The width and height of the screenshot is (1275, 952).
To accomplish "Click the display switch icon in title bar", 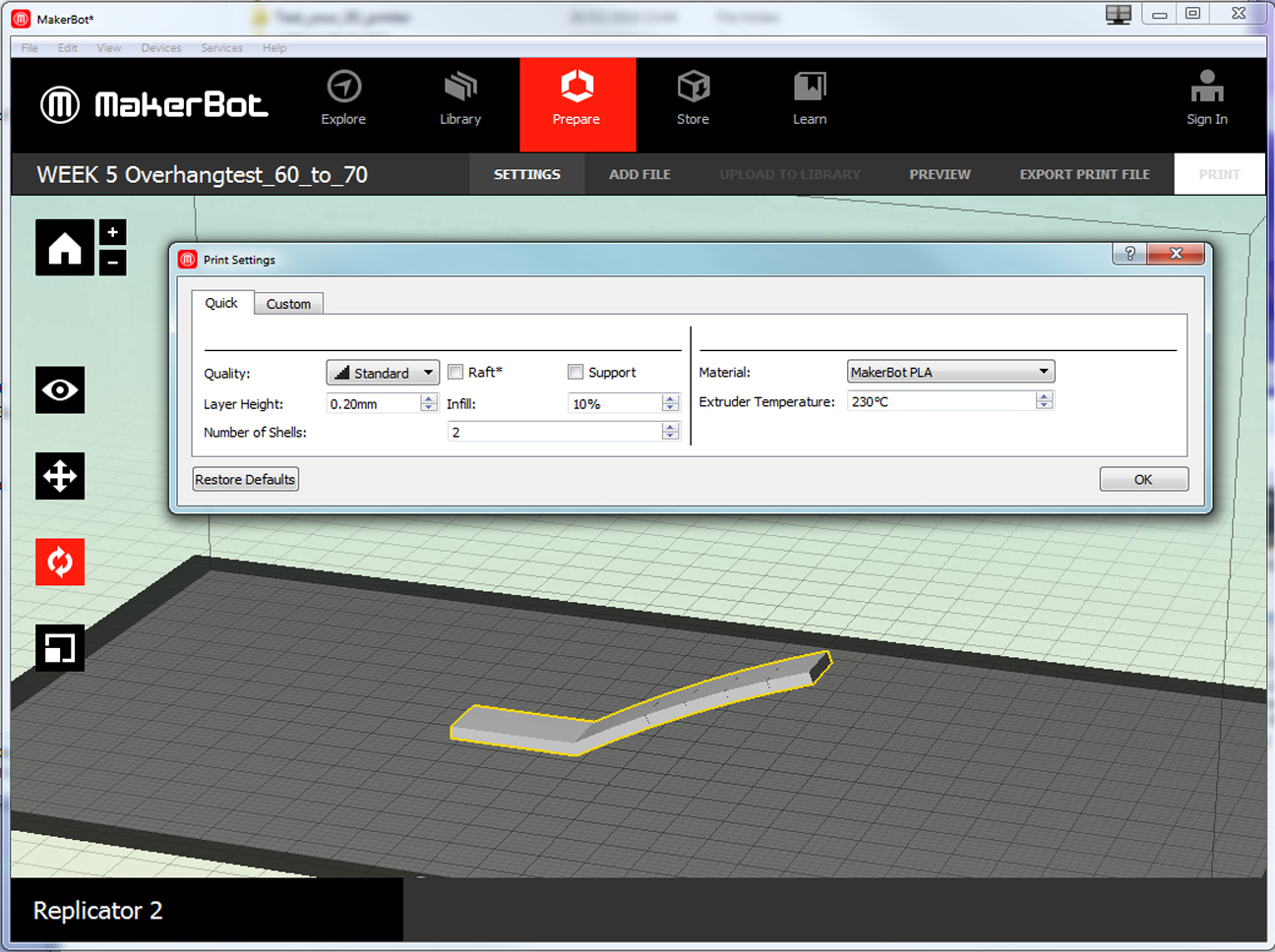I will [x=1119, y=14].
